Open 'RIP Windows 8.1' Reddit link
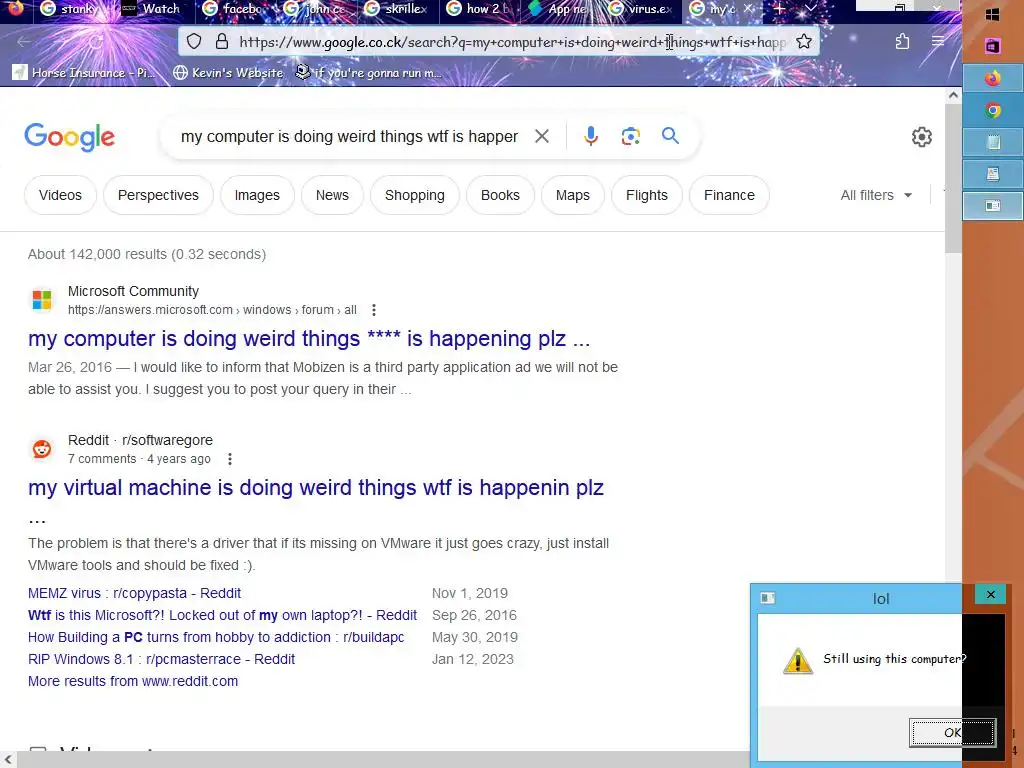The image size is (1024, 768). click(x=161, y=660)
